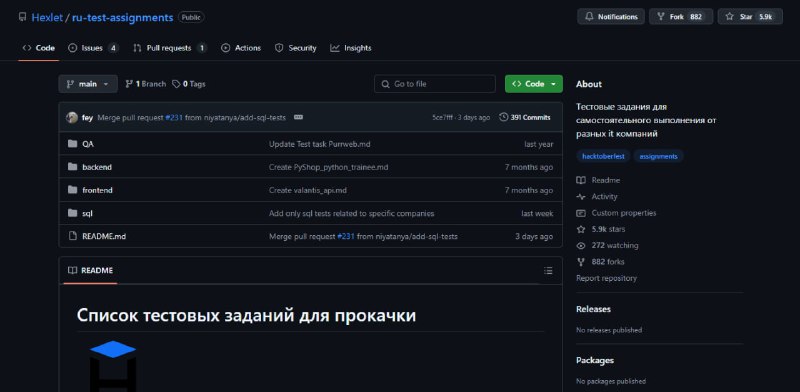Open commit 'Add only sql tests related'
The height and width of the screenshot is (392, 800).
pos(352,213)
